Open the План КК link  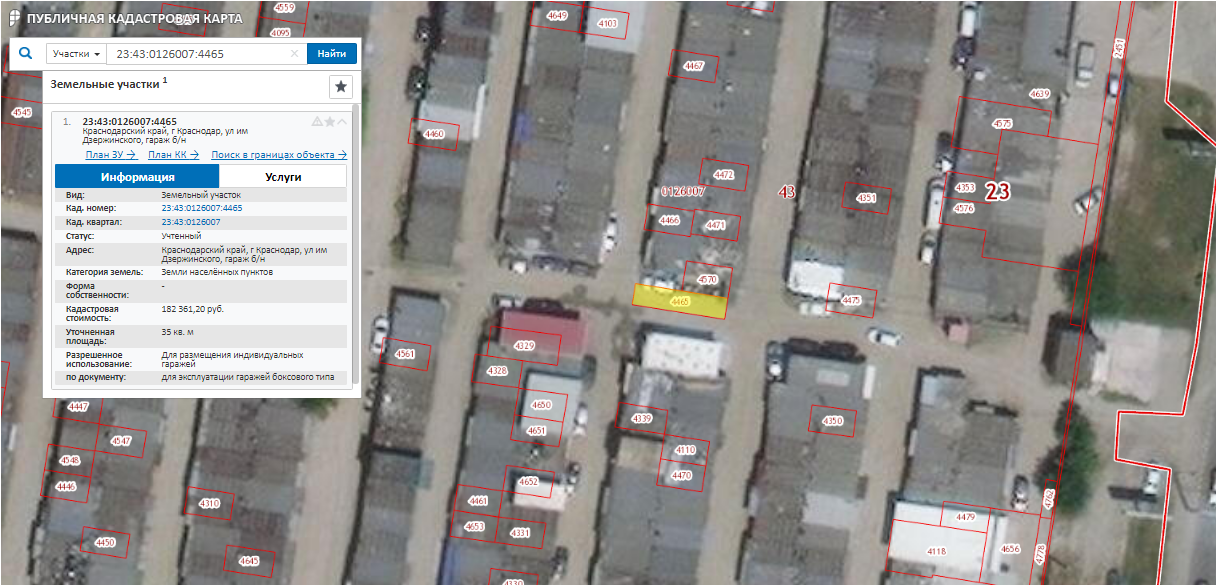click(x=174, y=155)
